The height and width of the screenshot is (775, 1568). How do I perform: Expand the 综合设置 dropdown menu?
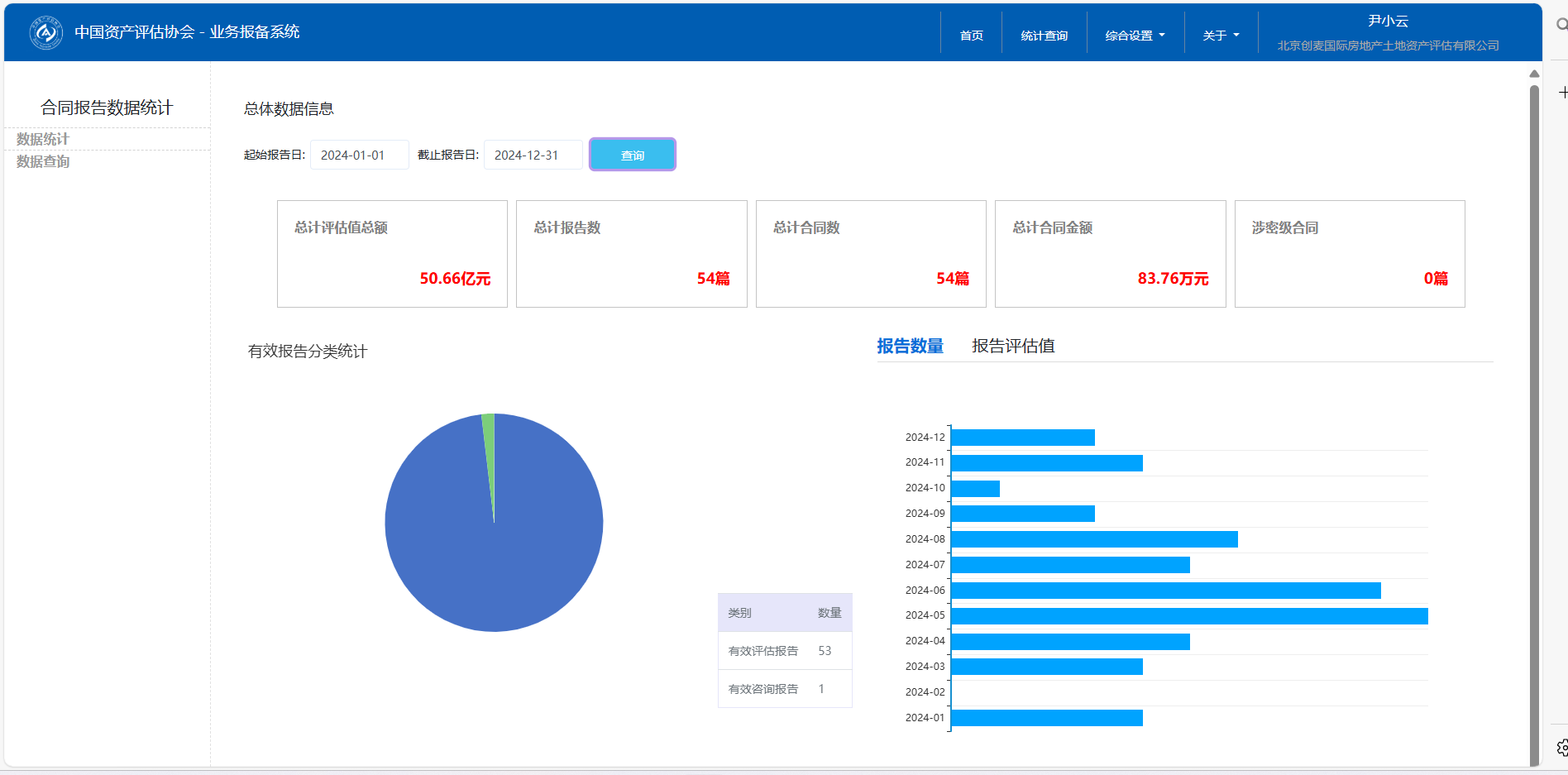pos(1135,36)
